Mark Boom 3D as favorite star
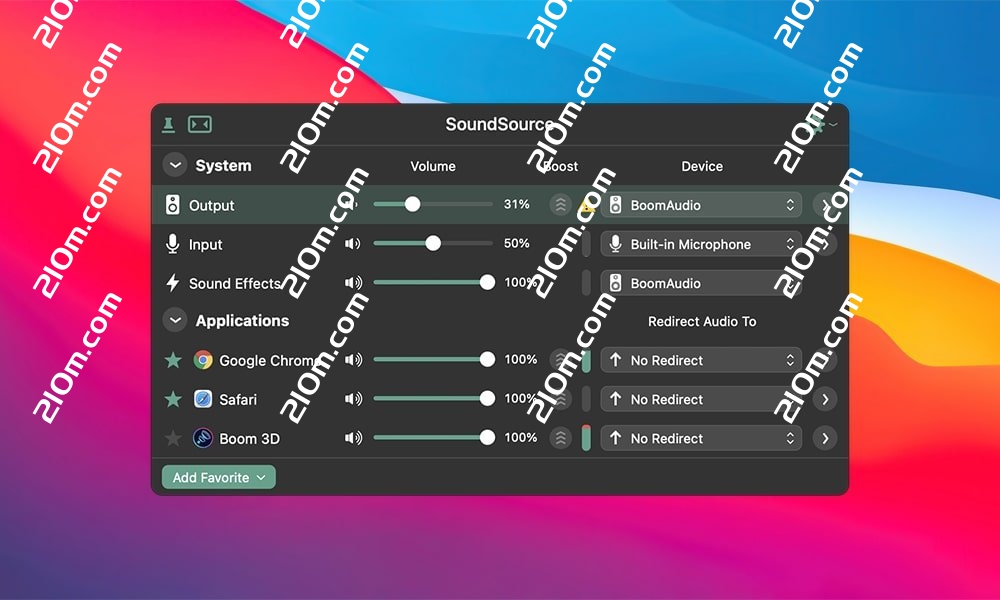 pos(174,438)
